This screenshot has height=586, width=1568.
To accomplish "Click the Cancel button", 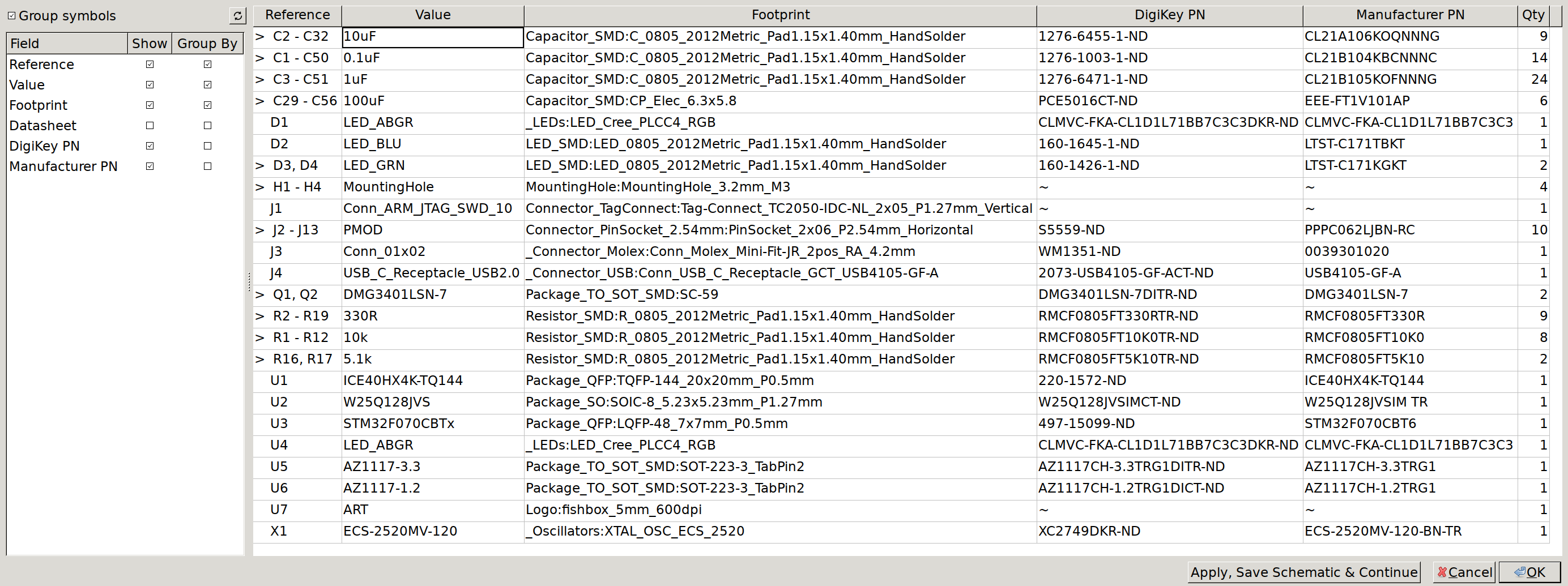I will 1464,572.
